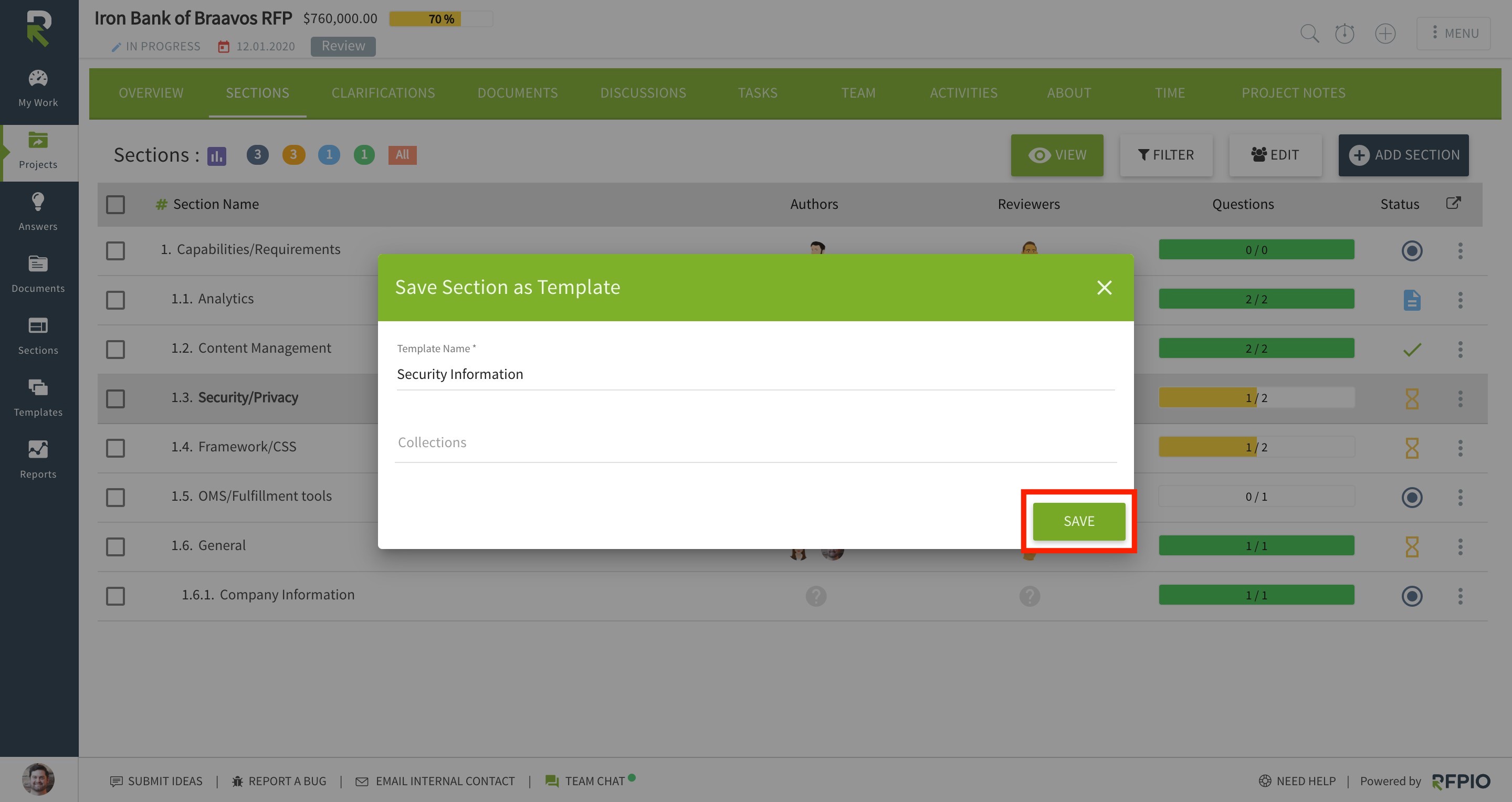Click SAVE to save the template
Image resolution: width=1512 pixels, height=802 pixels.
[x=1079, y=521]
